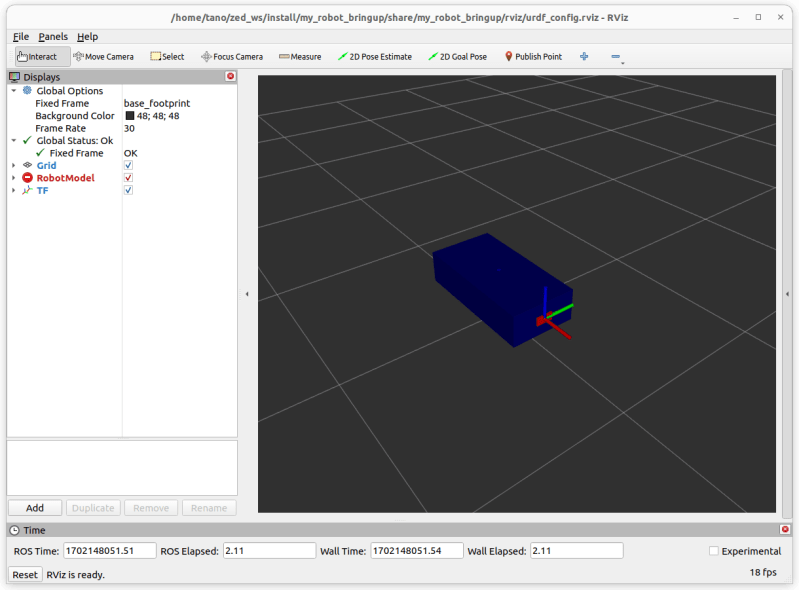Click the Global Options gear icon

(x=28, y=90)
